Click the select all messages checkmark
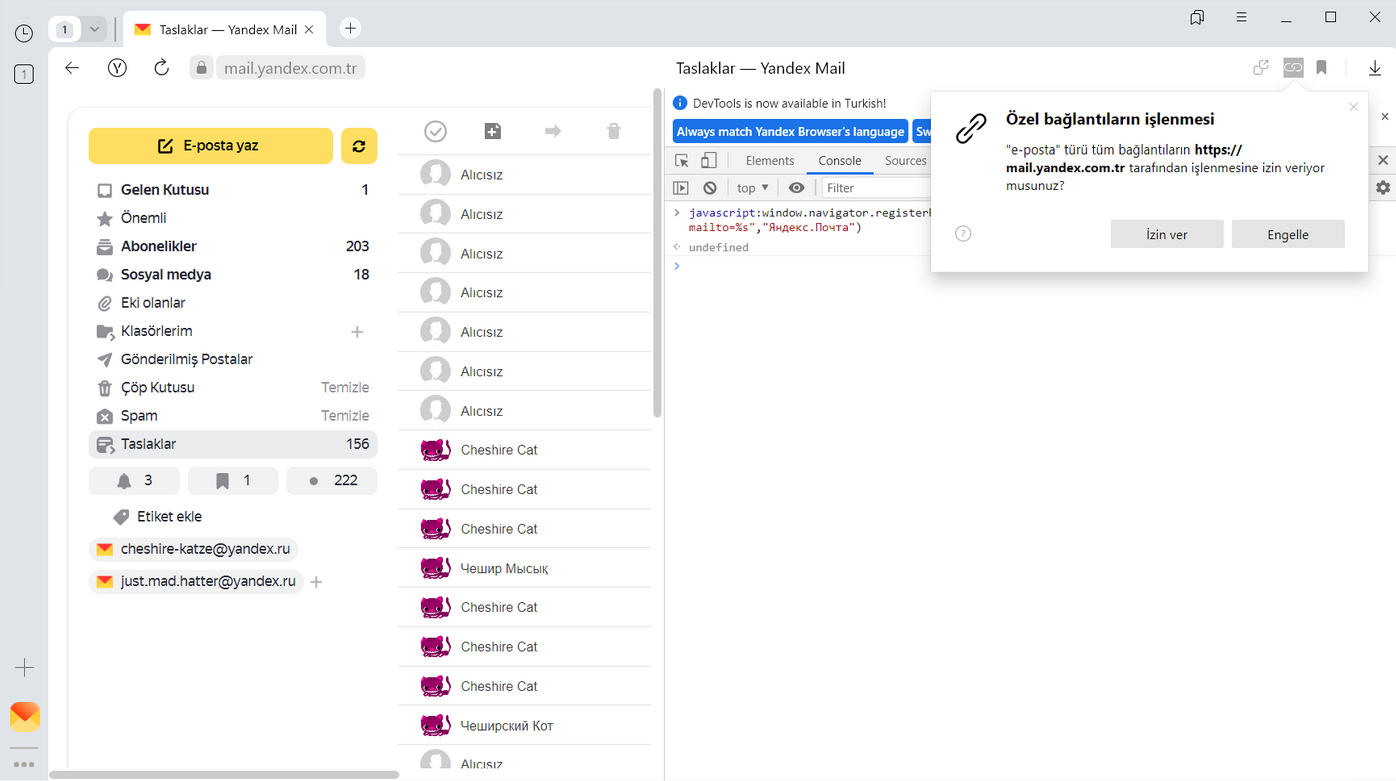1396x781 pixels. [435, 131]
